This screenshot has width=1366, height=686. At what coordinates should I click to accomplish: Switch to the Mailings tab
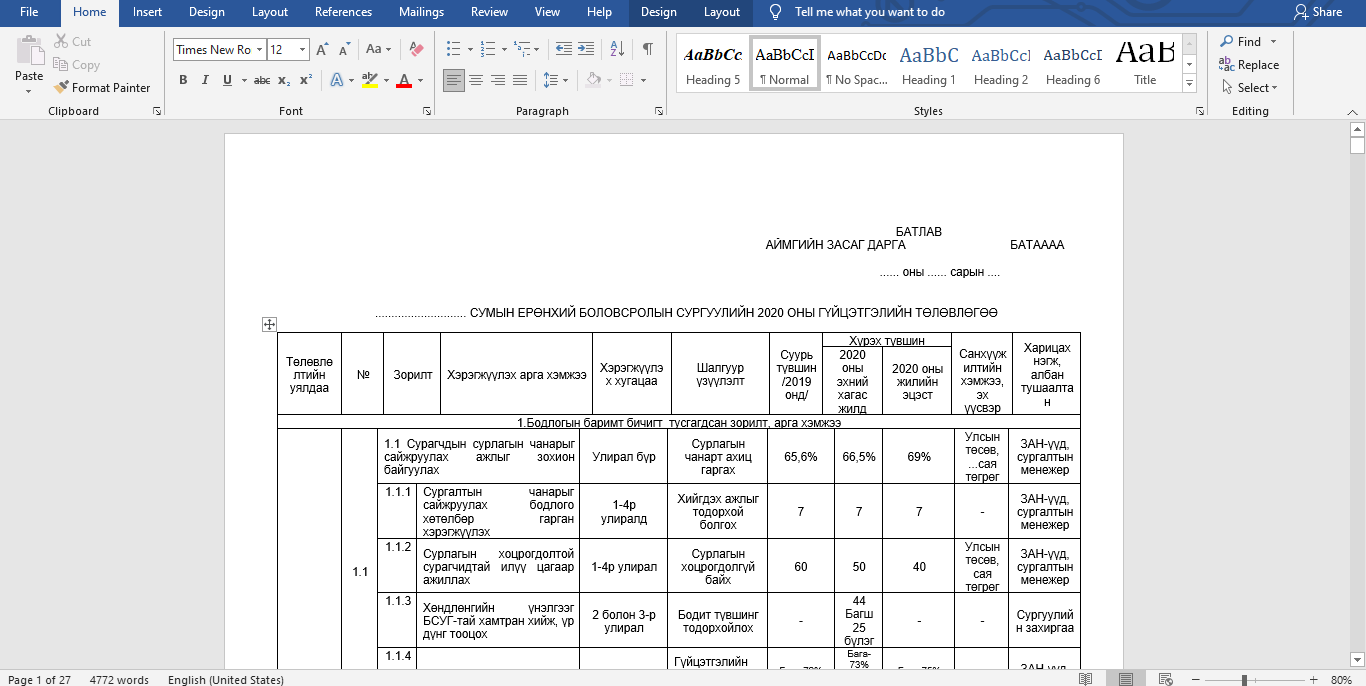[420, 12]
